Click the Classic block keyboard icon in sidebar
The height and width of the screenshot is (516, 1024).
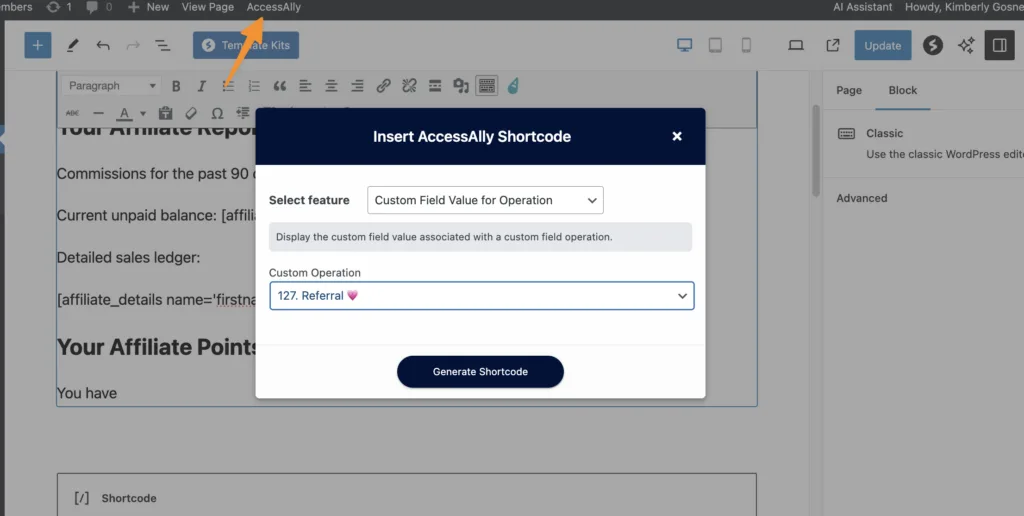(x=846, y=133)
